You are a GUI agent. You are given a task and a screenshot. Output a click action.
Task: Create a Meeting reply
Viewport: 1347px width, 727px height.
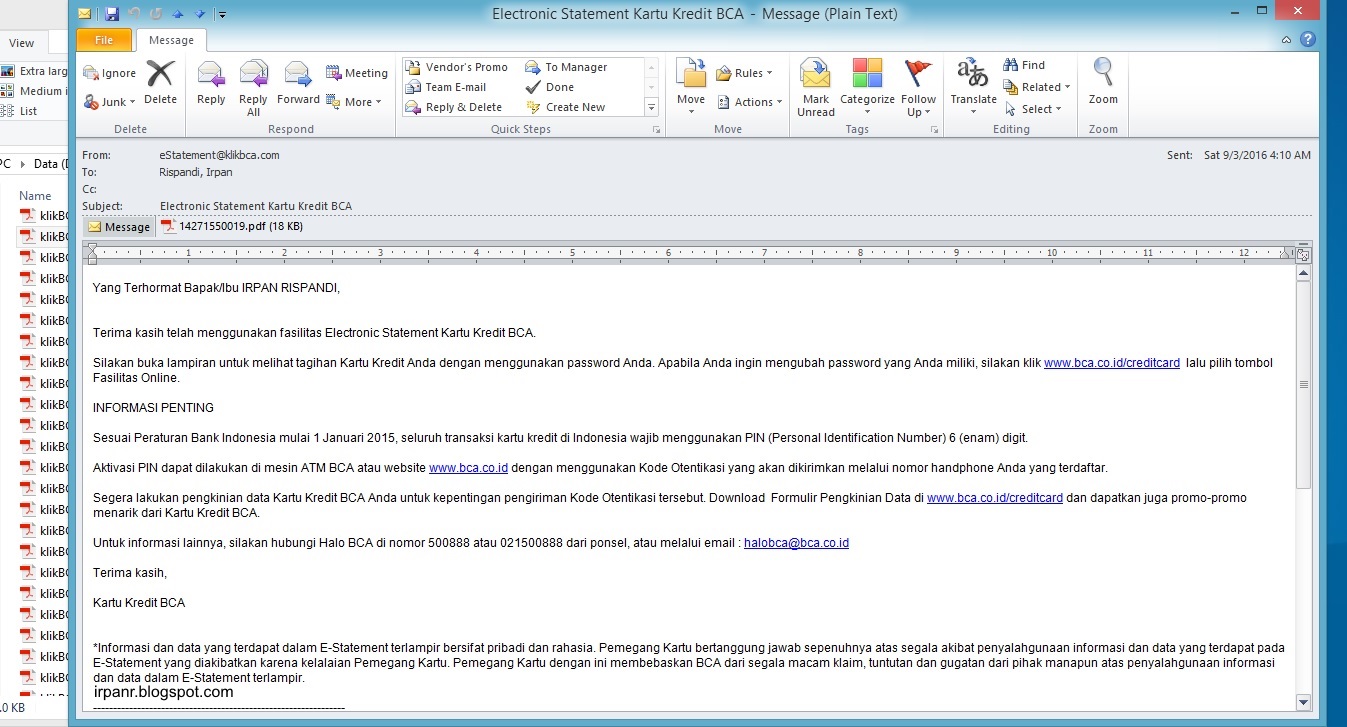pos(357,73)
